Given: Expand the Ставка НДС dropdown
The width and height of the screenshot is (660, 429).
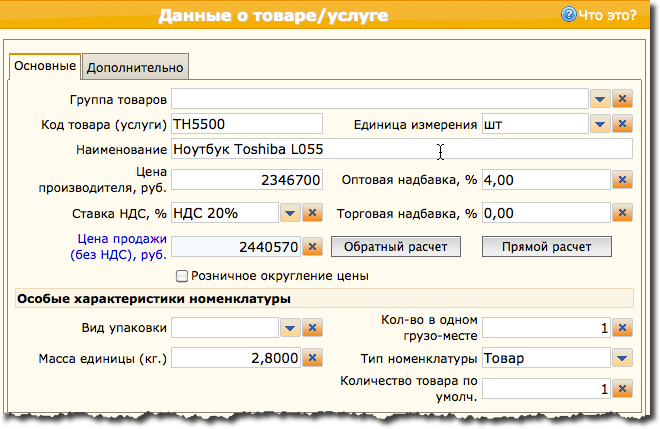Looking at the screenshot, I should (288, 213).
